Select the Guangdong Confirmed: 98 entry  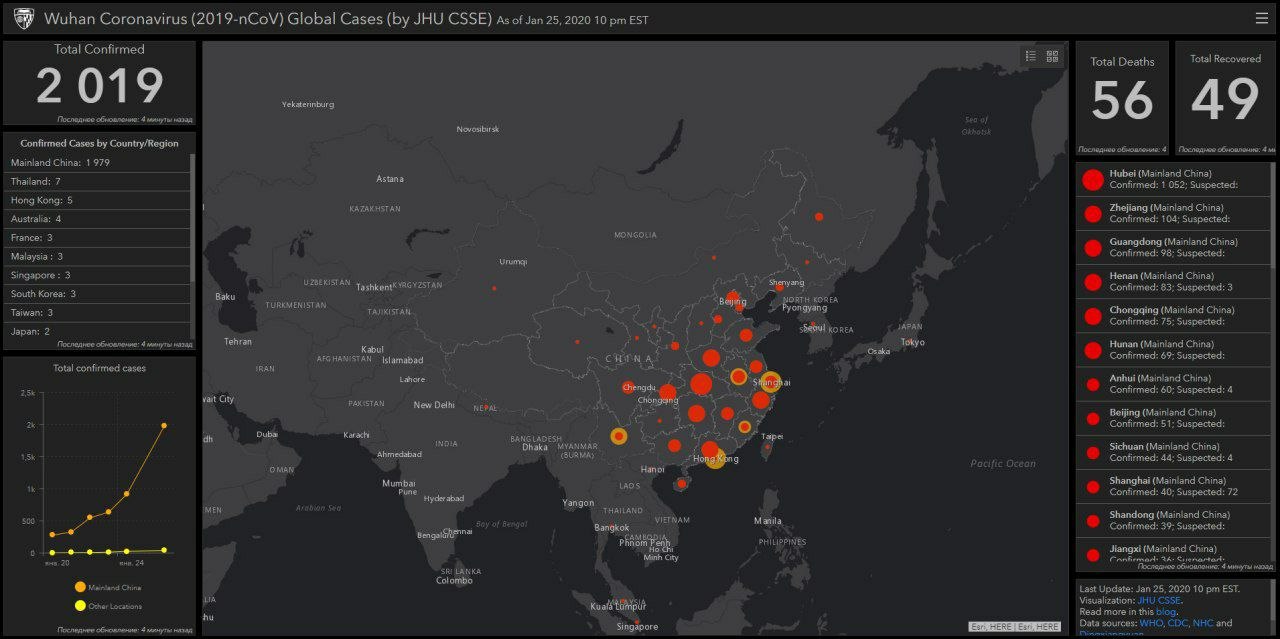[1172, 247]
